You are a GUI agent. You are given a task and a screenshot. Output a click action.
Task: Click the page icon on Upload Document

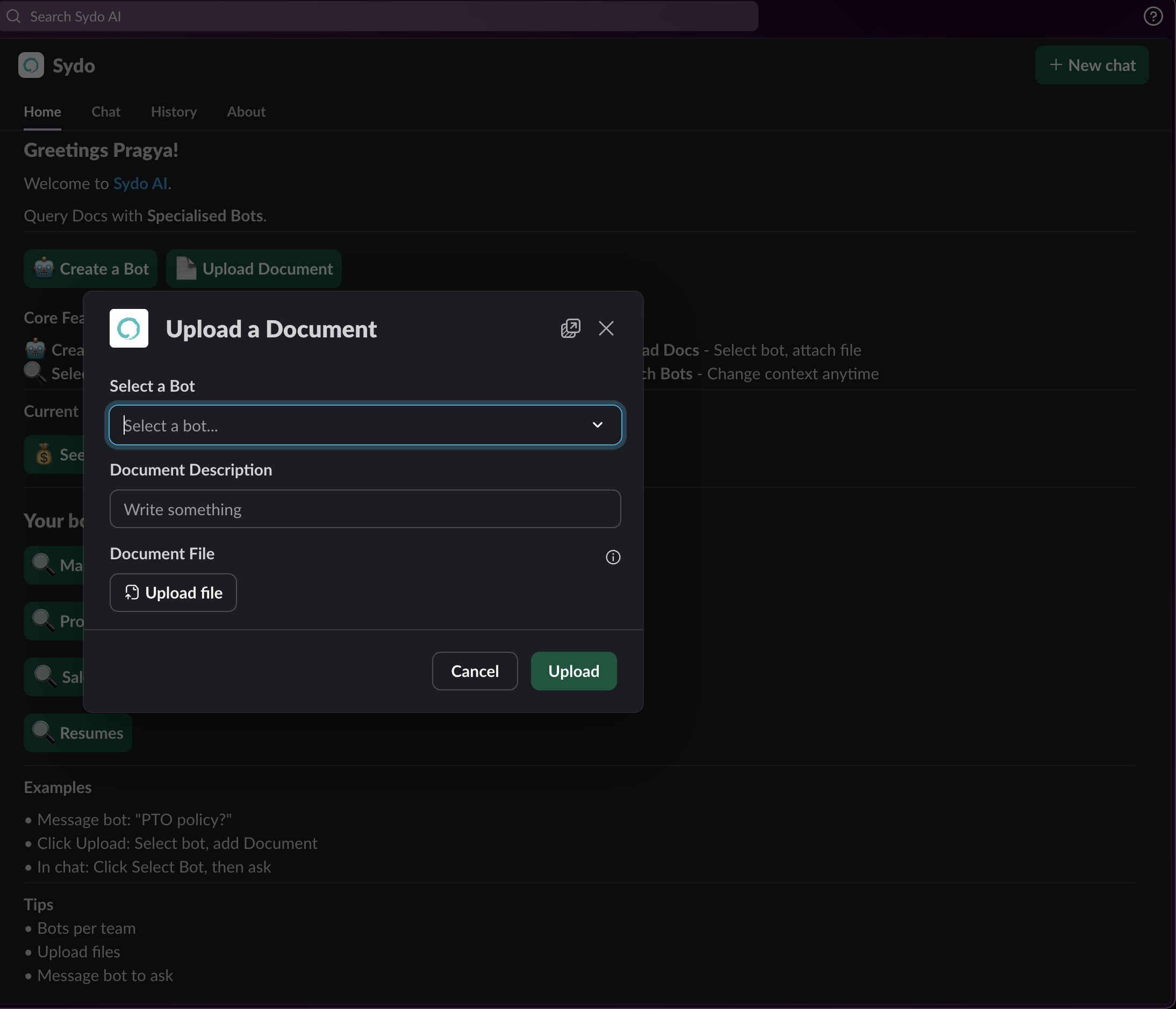coord(185,268)
